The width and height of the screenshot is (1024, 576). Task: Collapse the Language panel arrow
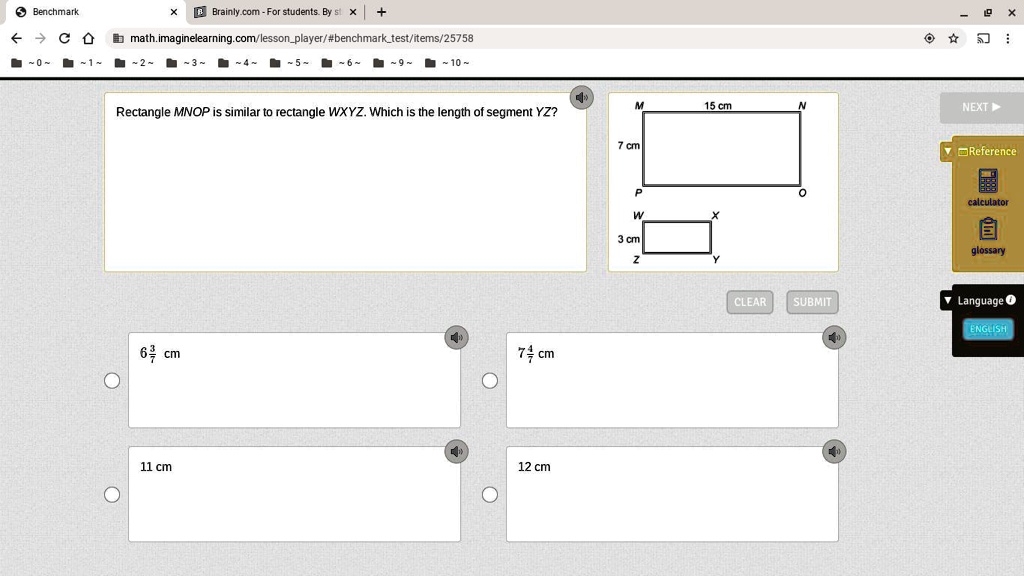tap(948, 300)
